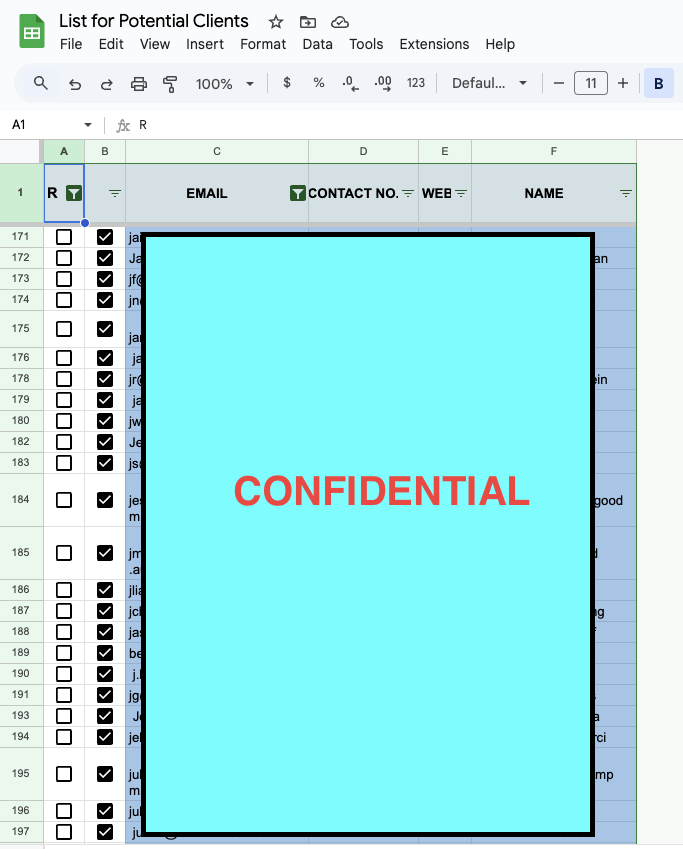
Task: Select row 184 header
Action: coord(21,500)
